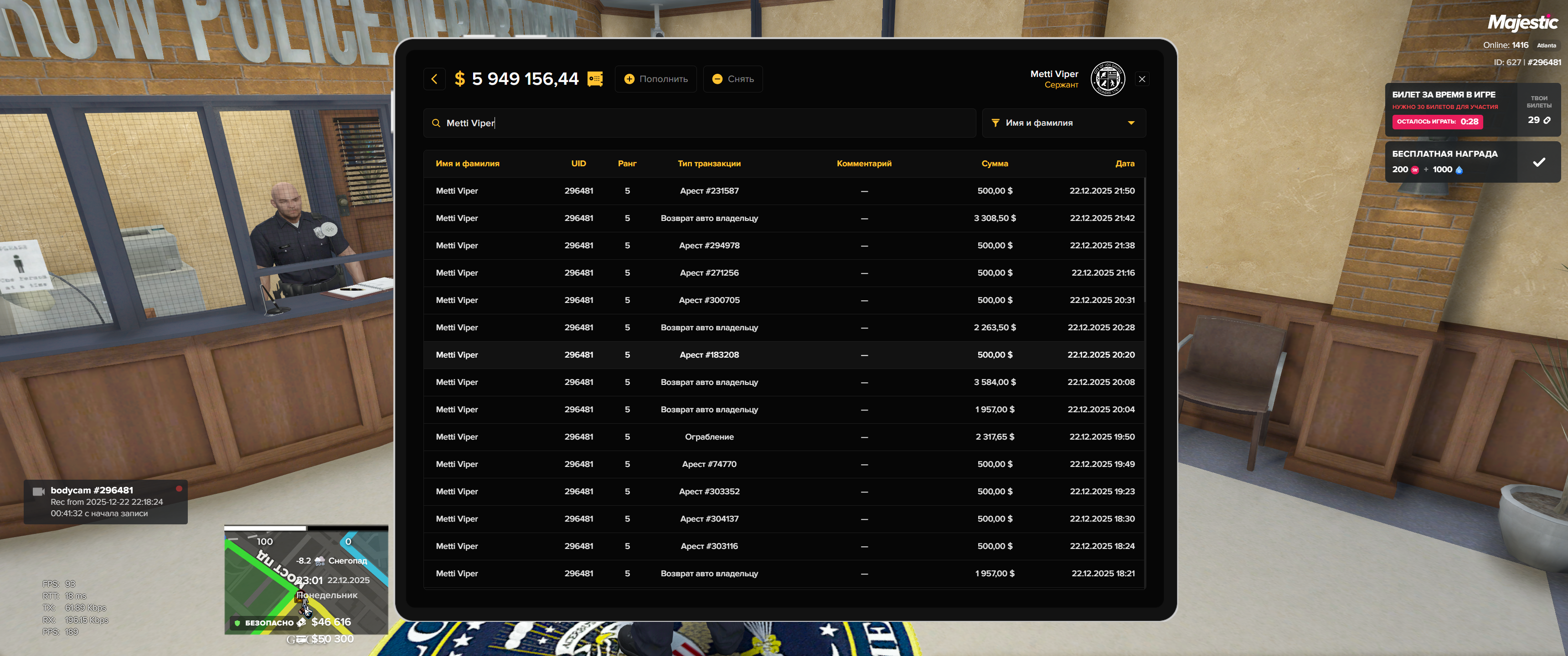This screenshot has height=656, width=1568.
Task: Click the Сержант rank label
Action: click(1061, 85)
